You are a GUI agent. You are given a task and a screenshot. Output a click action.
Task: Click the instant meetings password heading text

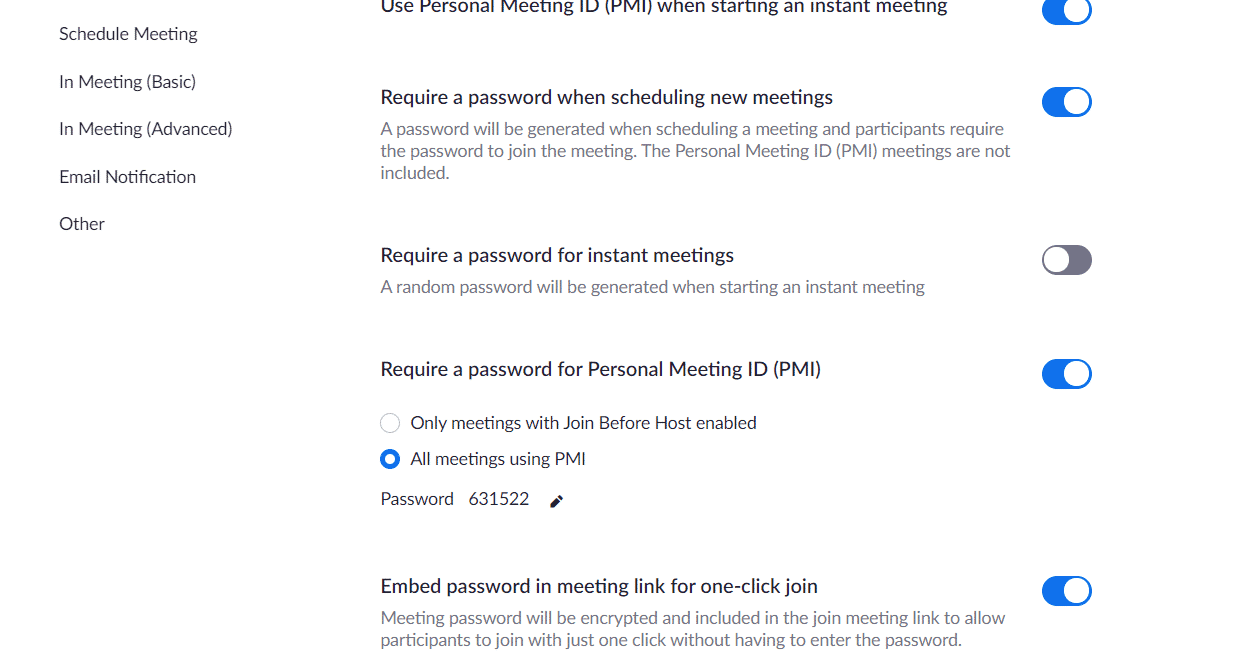(x=557, y=256)
